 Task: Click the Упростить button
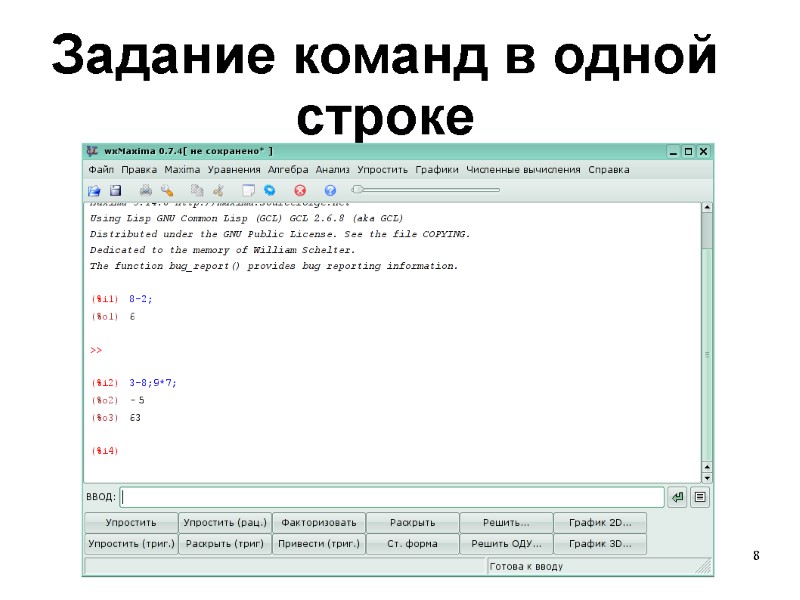tap(131, 522)
